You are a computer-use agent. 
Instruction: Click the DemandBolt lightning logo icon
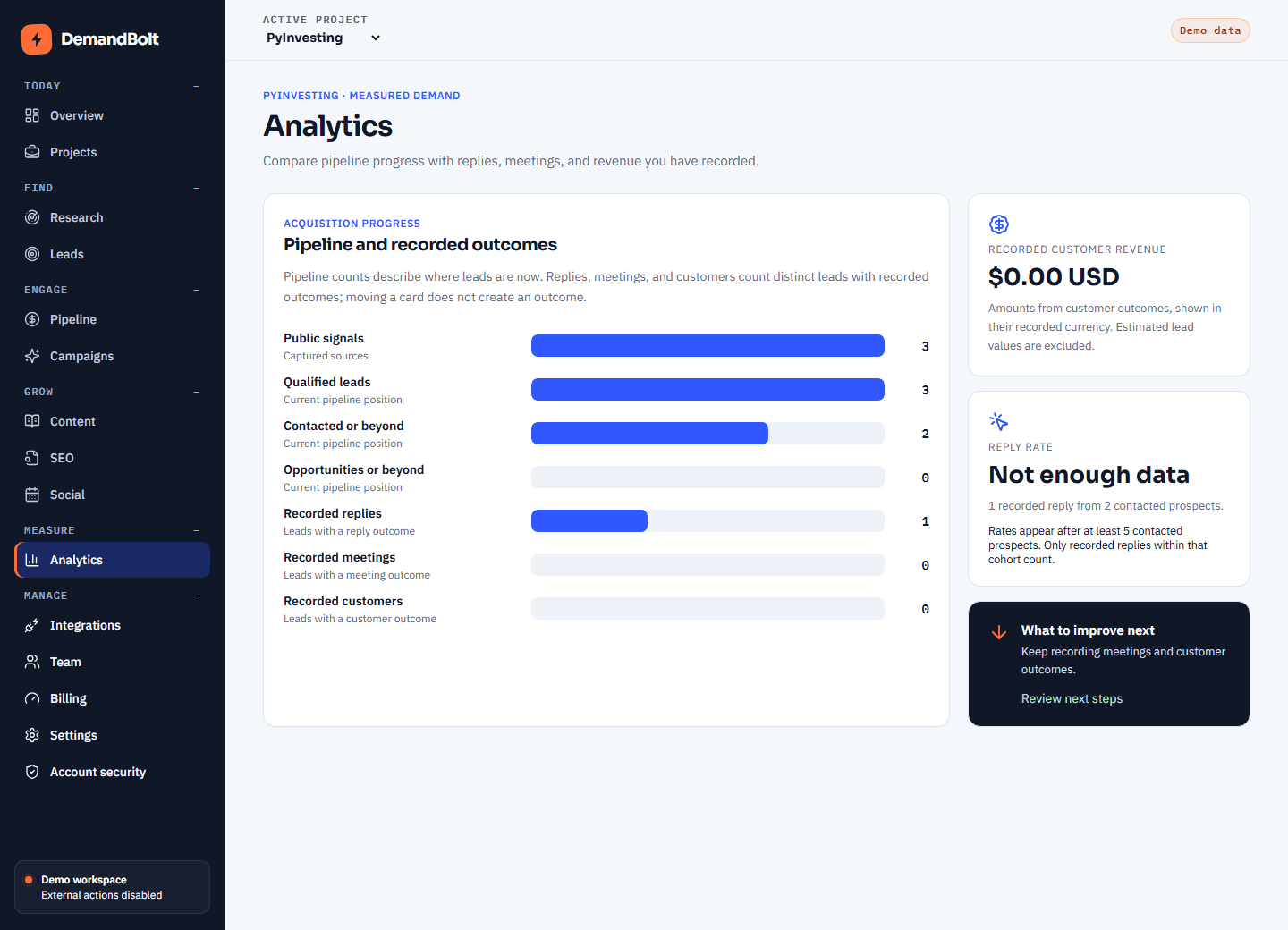(37, 39)
